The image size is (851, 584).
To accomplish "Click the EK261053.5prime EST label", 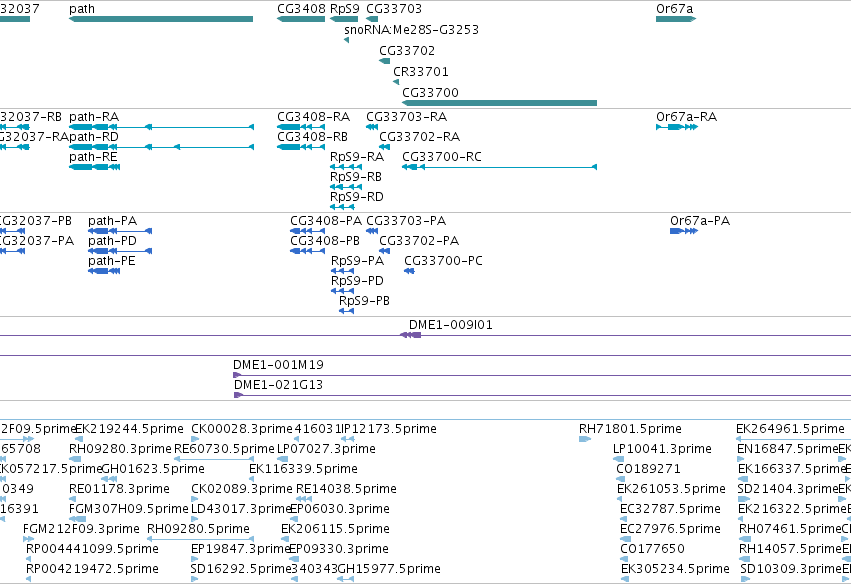I will click(x=671, y=489).
